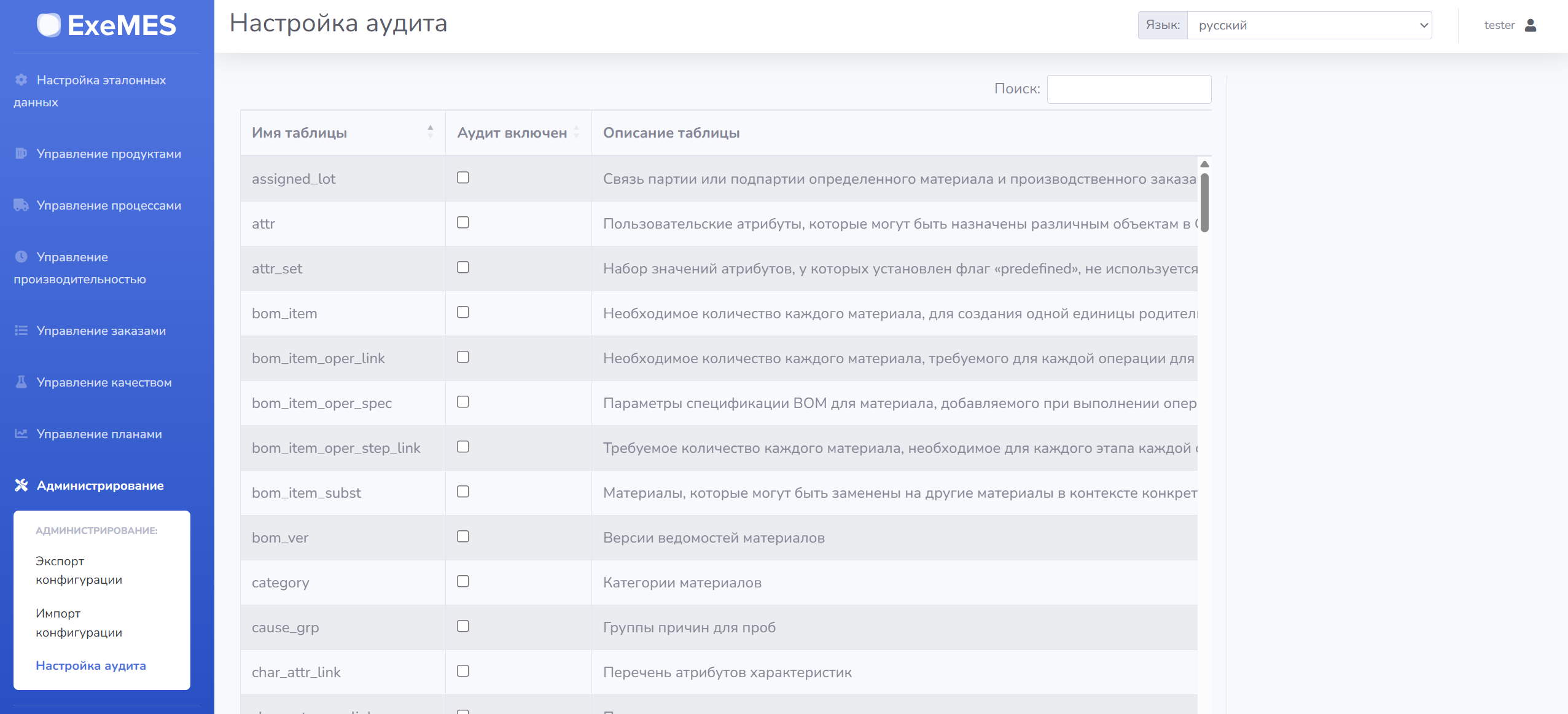Click the truck icon for Управление процессами
This screenshot has height=714, width=1568.
click(x=21, y=205)
